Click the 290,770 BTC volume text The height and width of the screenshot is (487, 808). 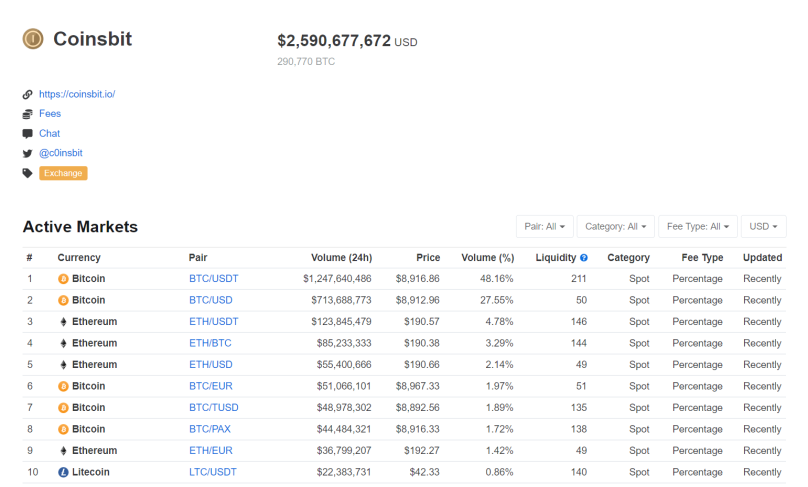(x=306, y=61)
